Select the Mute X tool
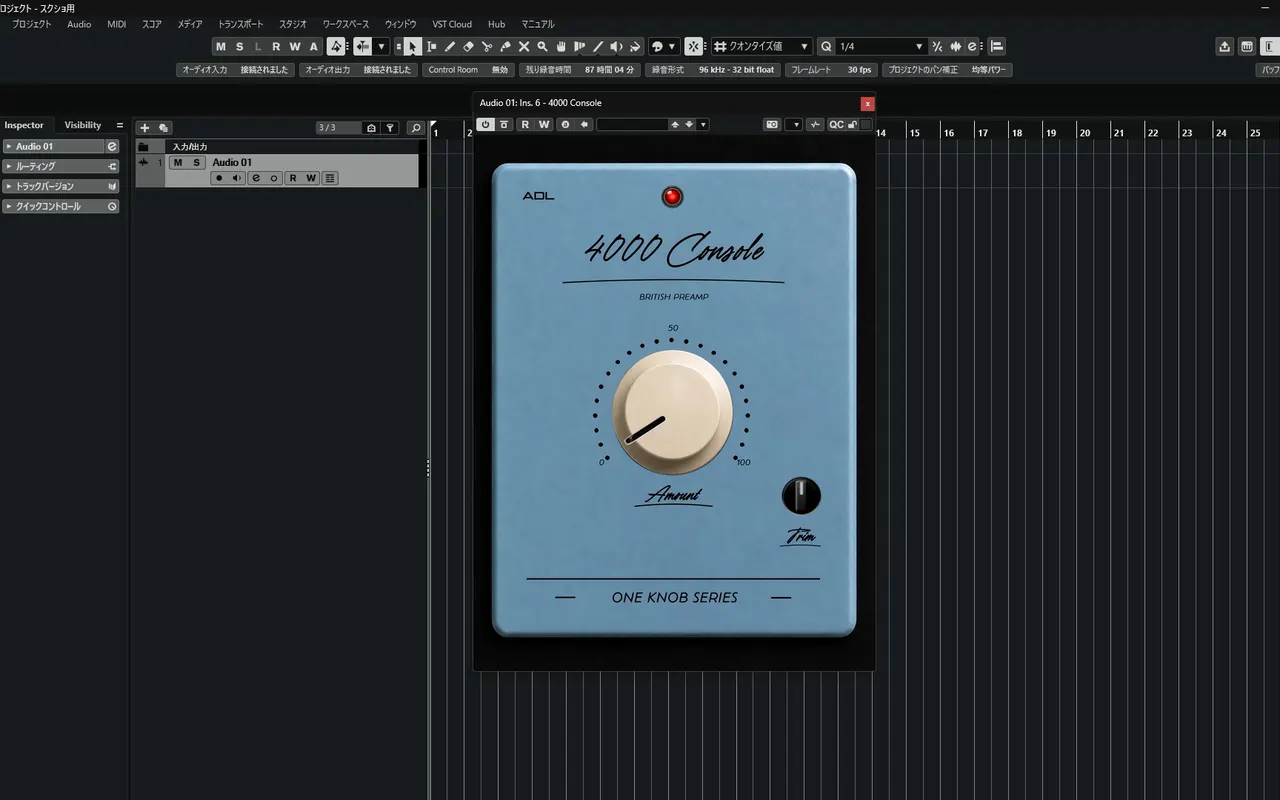 524,47
